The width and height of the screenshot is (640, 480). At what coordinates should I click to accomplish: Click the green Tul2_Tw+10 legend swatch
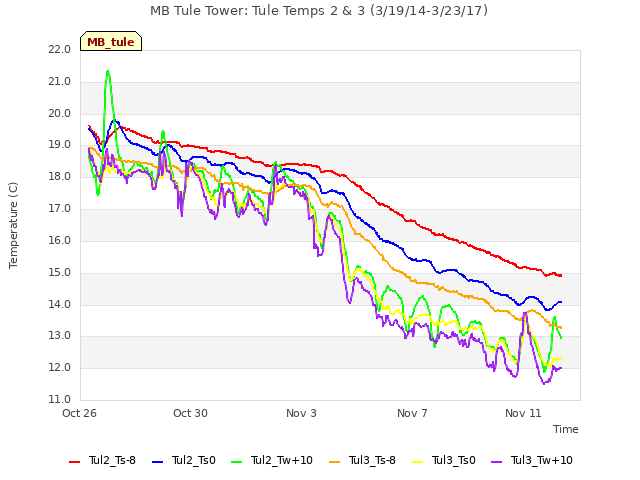tap(237, 462)
